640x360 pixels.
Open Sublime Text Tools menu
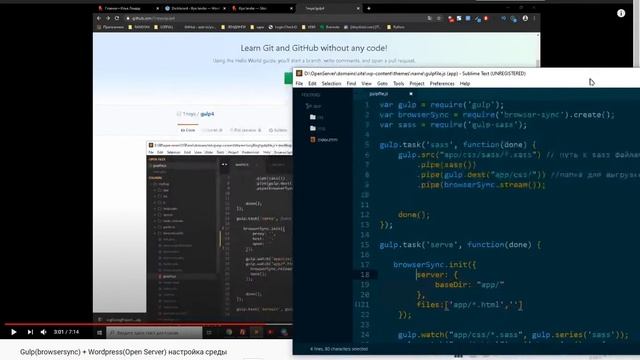click(x=398, y=83)
